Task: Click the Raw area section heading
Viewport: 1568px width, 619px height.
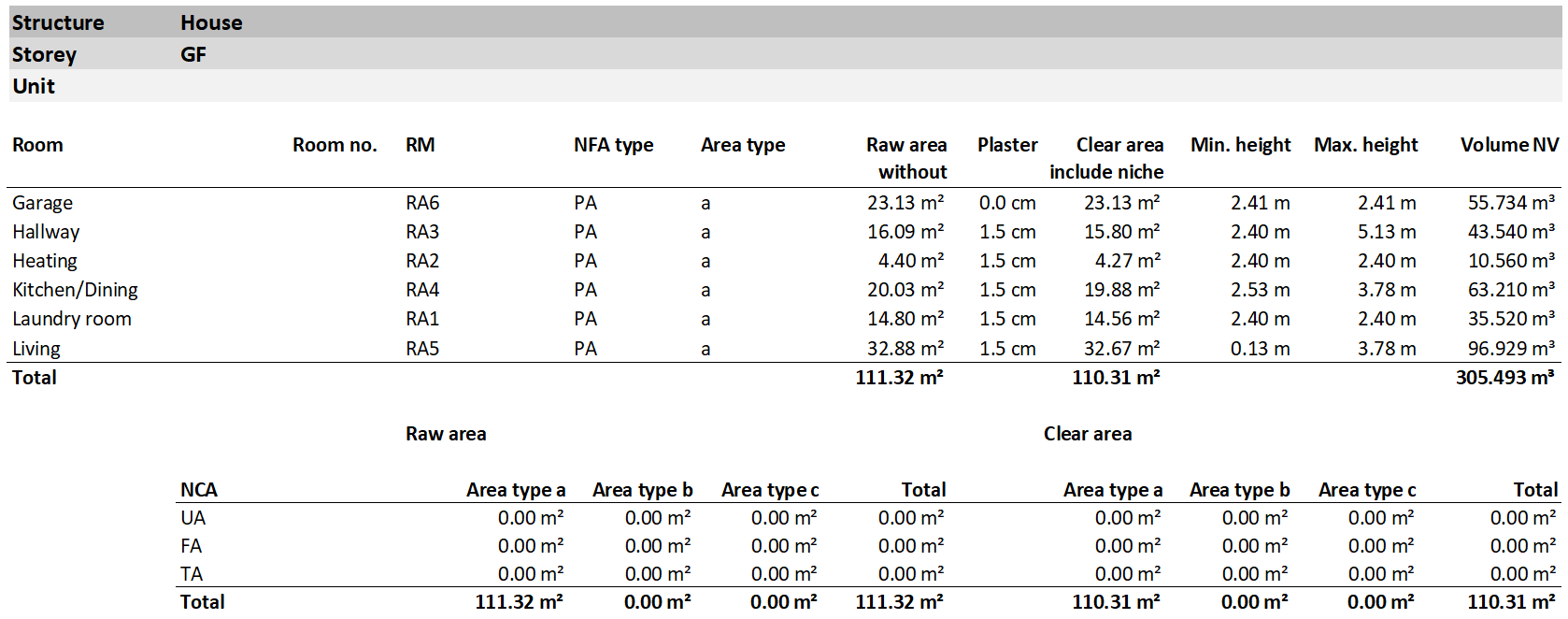Action: pos(446,434)
